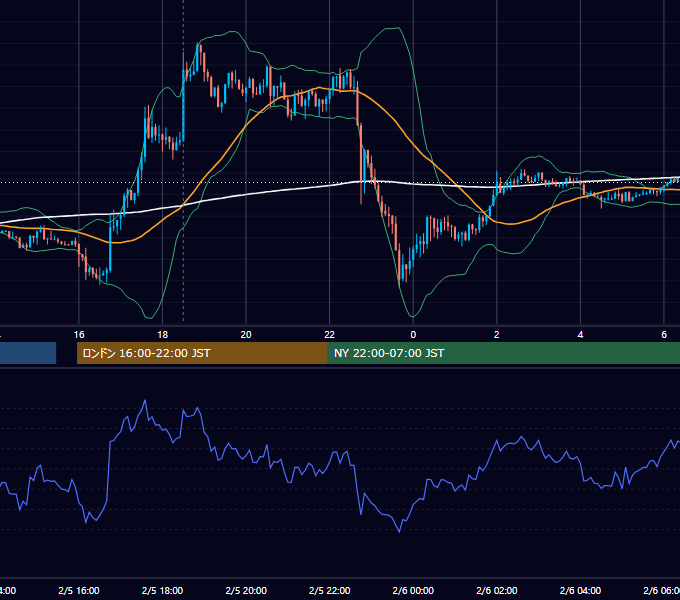
Task: Select the blue session bar before ロンドン
Action: click(x=28, y=353)
